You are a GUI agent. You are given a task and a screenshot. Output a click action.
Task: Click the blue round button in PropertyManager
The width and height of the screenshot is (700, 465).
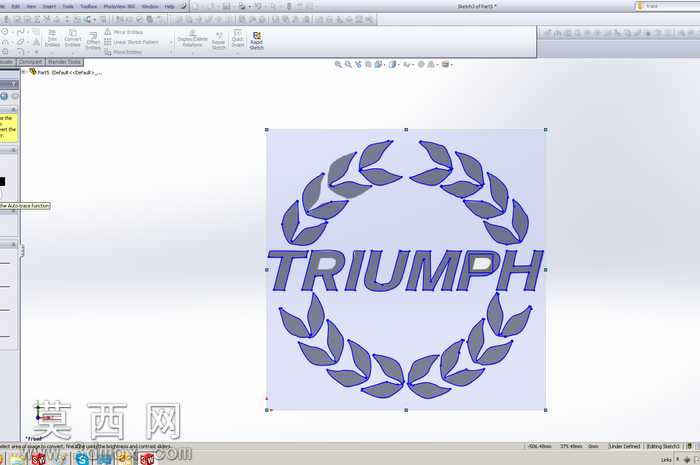tap(4, 96)
